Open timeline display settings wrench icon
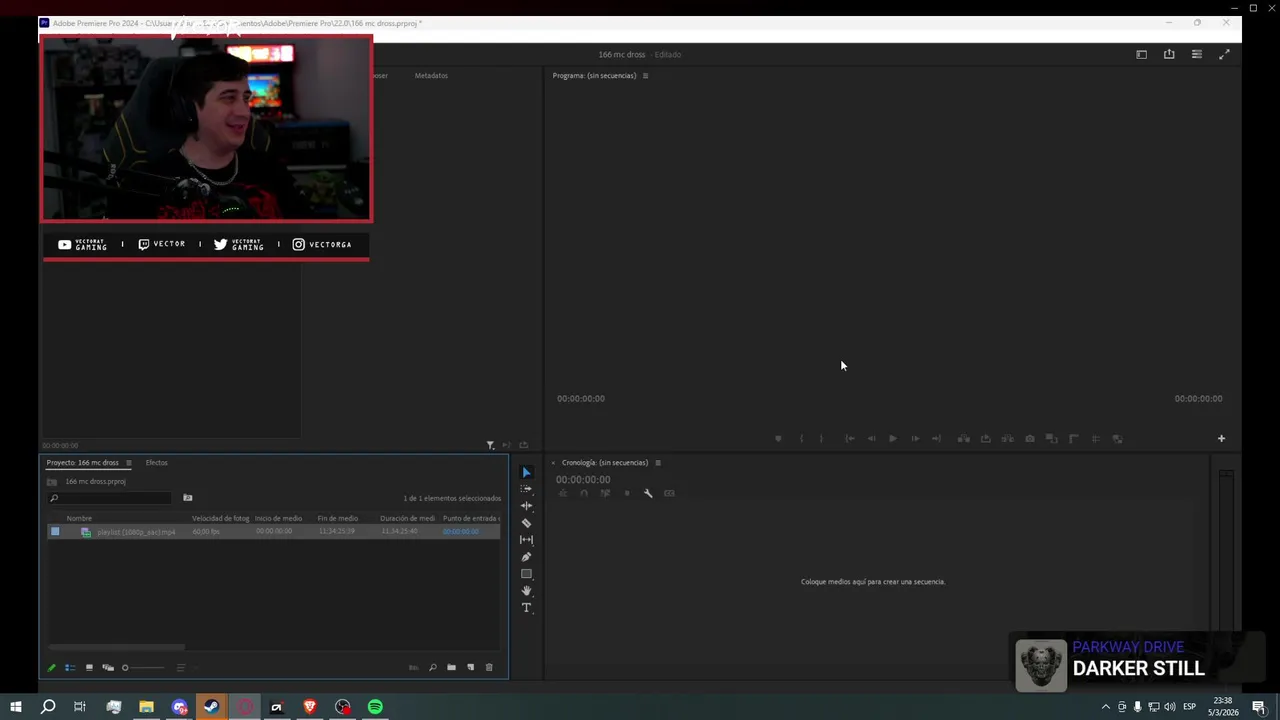This screenshot has width=1280, height=720. pos(648,493)
